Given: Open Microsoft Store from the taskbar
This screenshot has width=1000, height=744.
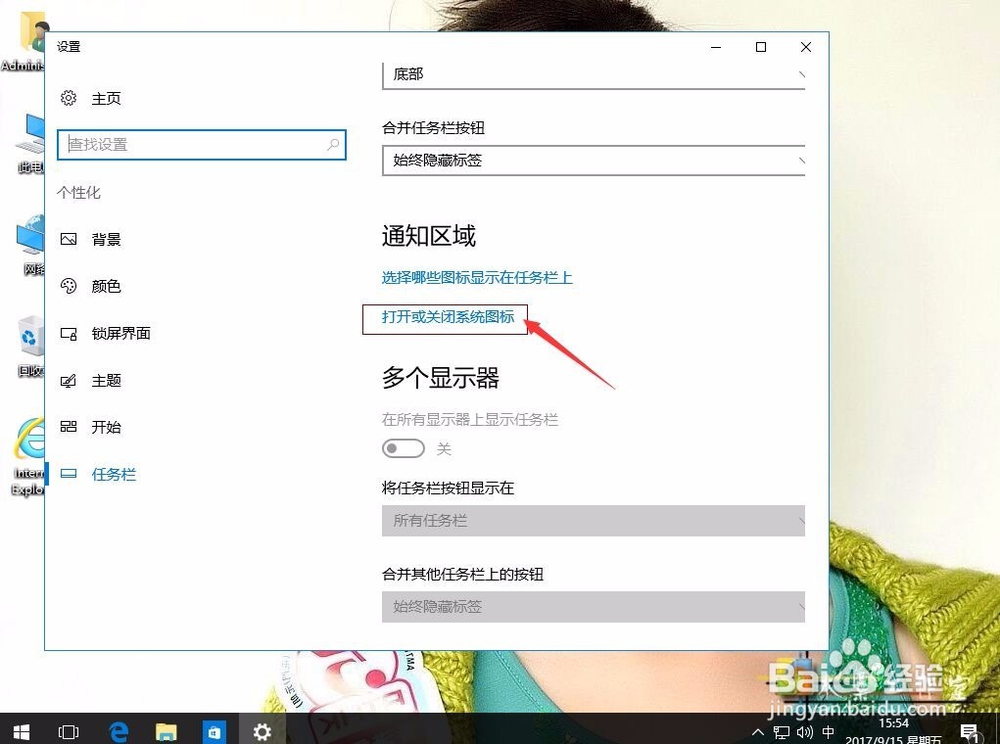Looking at the screenshot, I should click(214, 731).
